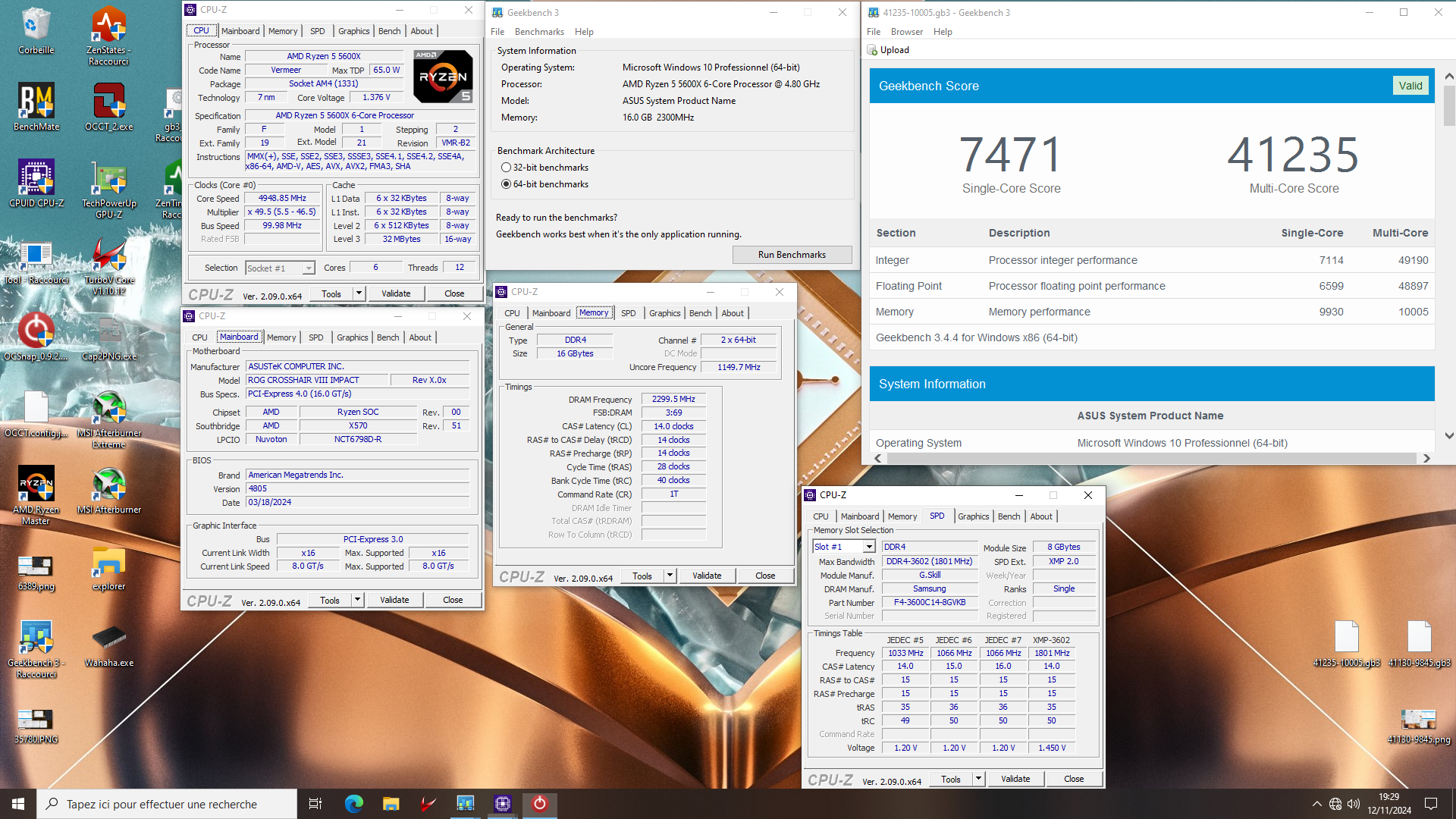This screenshot has width=1456, height=819.
Task: Launch Geekbench 3 Raccourci shortcut
Action: 36,648
